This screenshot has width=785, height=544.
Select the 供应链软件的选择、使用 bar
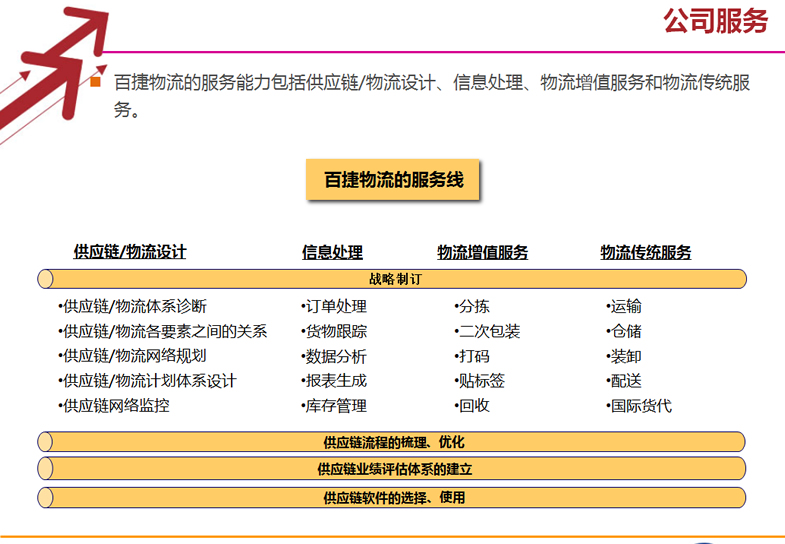(x=392, y=497)
